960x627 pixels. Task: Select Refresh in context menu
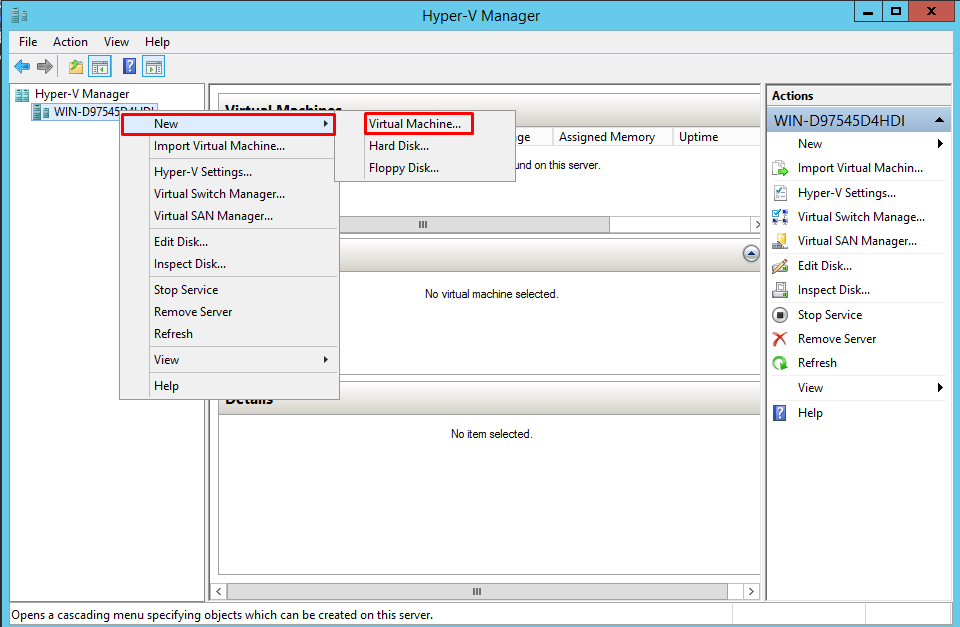[230, 334]
